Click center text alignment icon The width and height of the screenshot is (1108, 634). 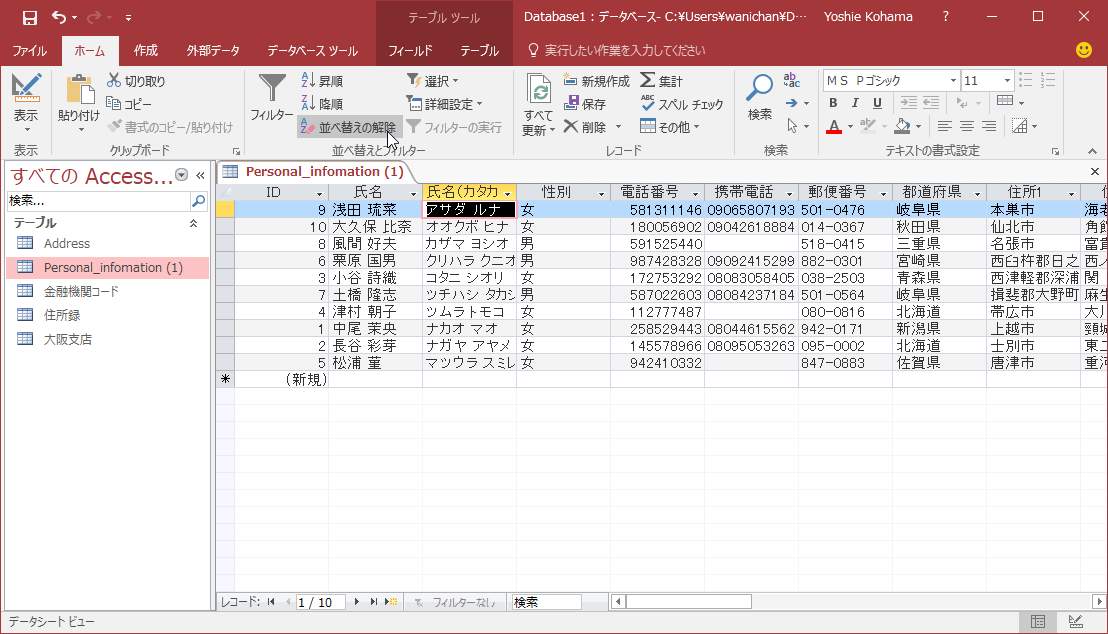click(967, 127)
